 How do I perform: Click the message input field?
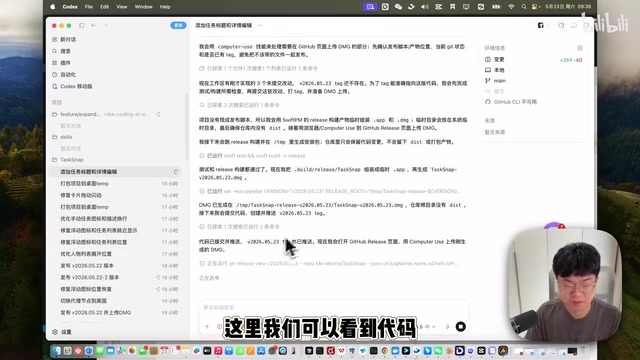(x=333, y=308)
